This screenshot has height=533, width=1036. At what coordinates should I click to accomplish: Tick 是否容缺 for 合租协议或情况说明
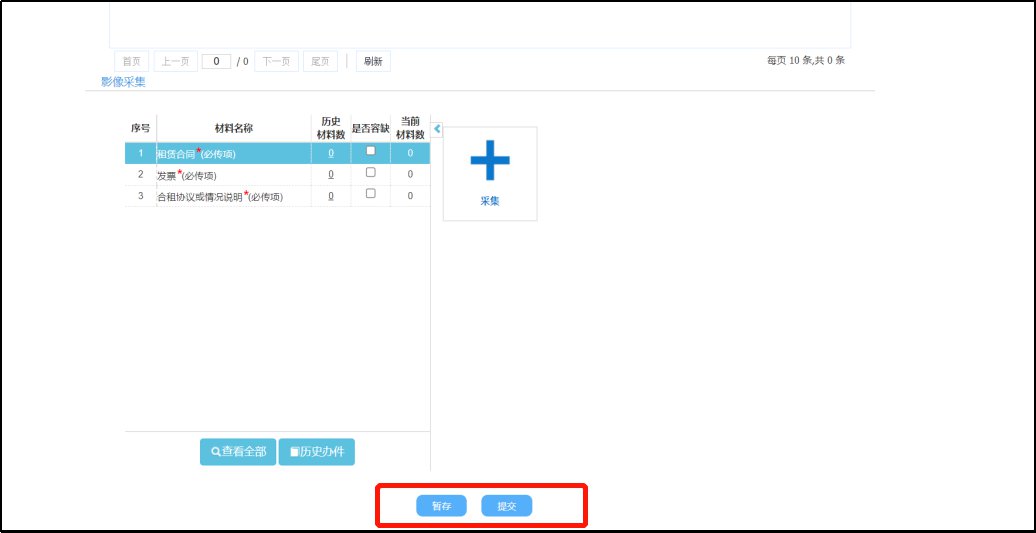click(370, 195)
